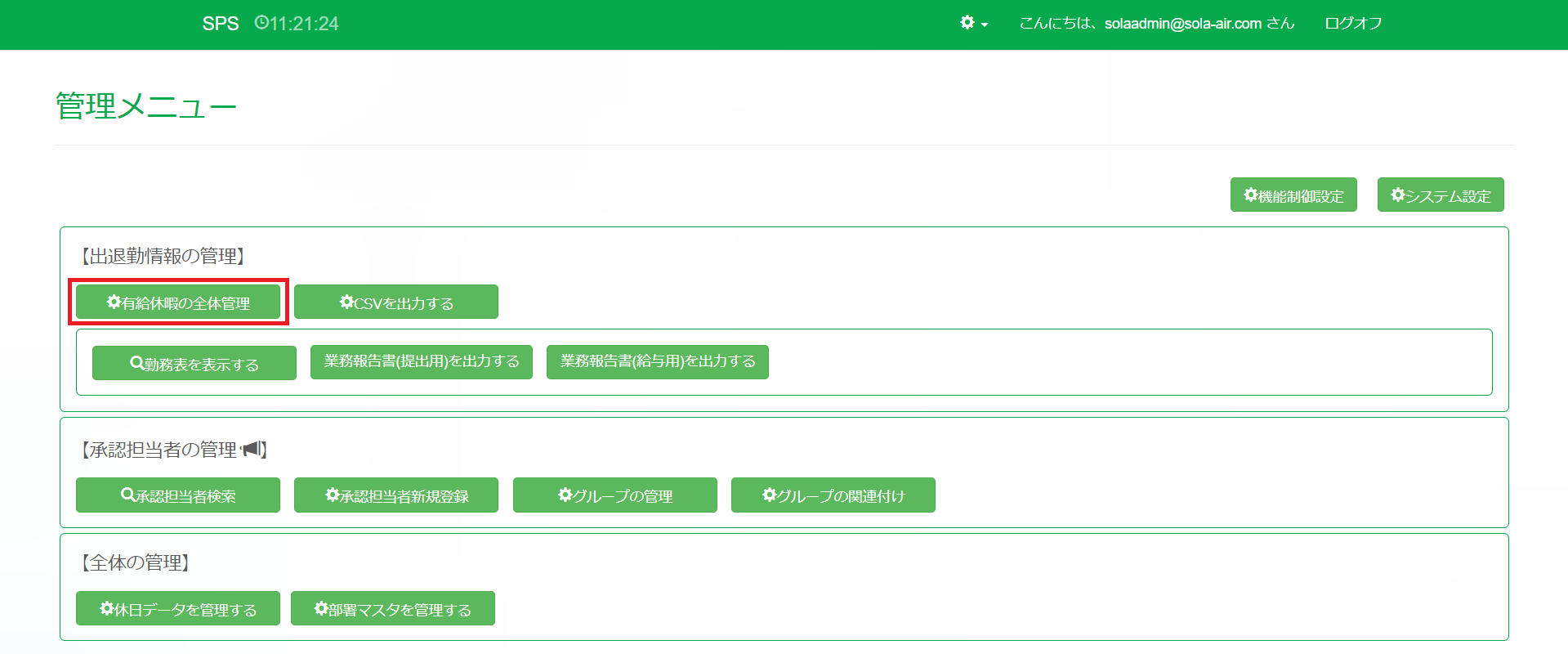Click gear icon on システム設定 button
Image resolution: width=1568 pixels, height=654 pixels.
(x=1397, y=195)
